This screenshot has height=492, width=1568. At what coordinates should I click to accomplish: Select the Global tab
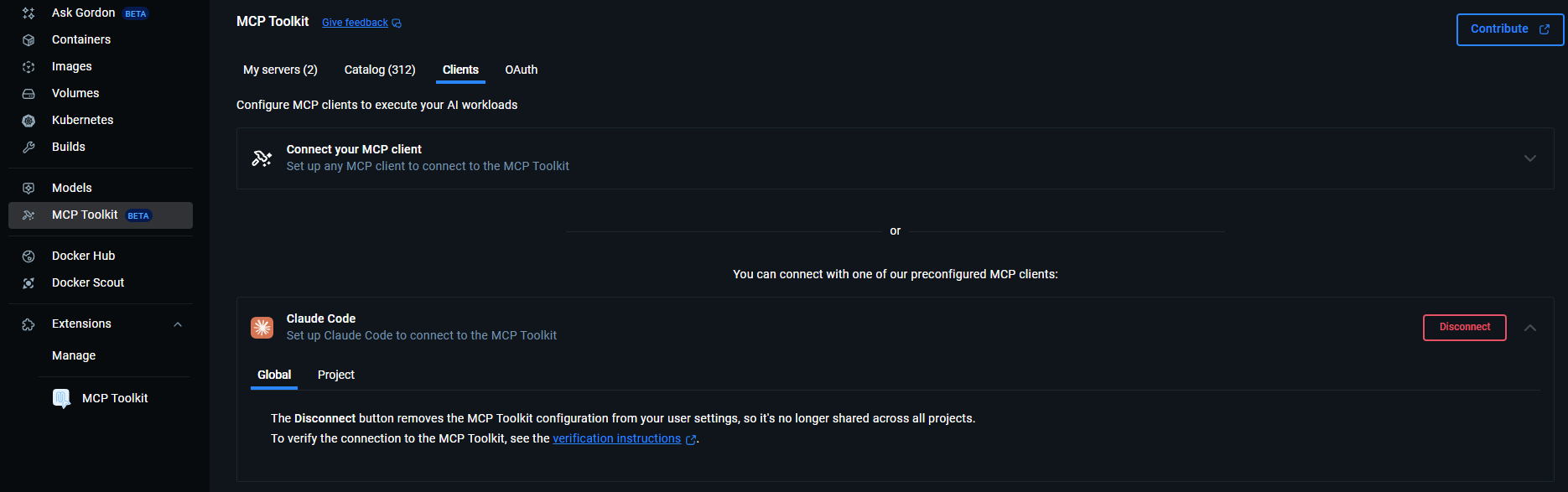coord(274,375)
